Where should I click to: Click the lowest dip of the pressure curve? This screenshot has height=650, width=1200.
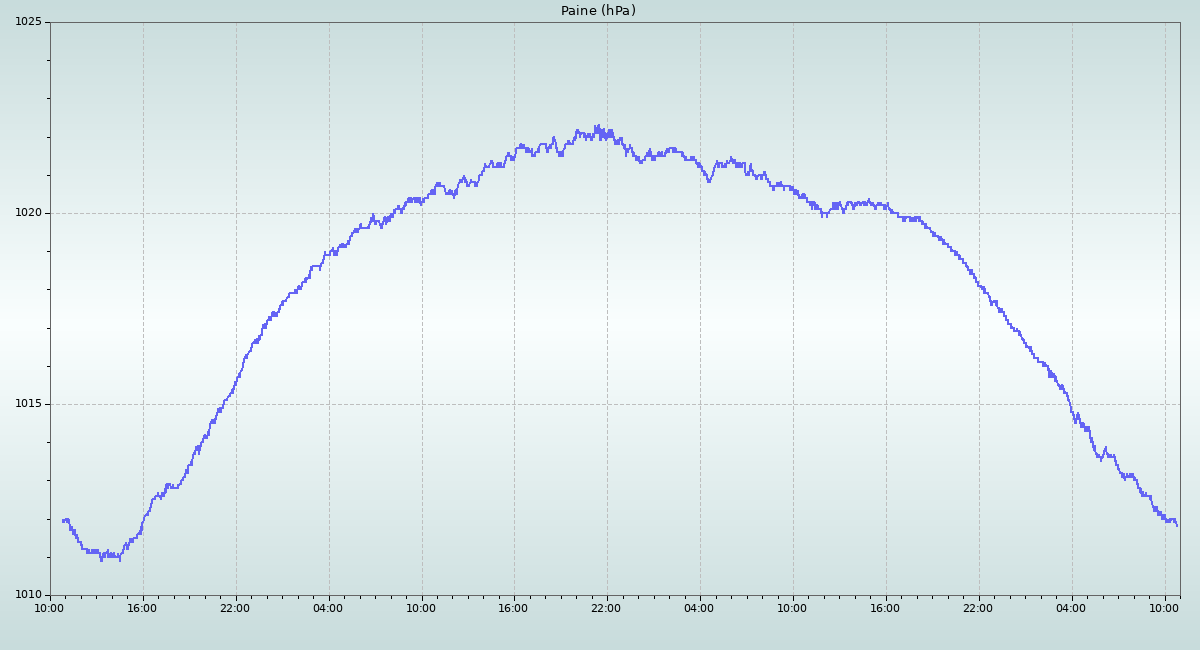(x=101, y=559)
